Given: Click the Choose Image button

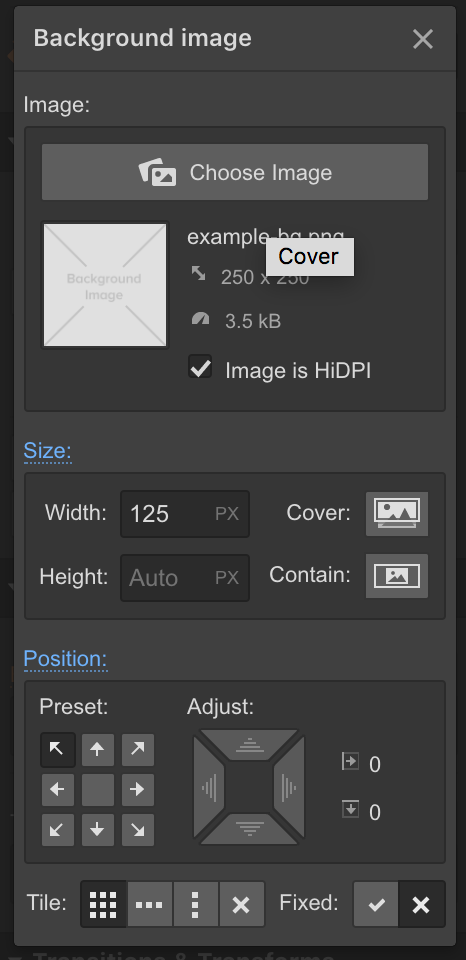Looking at the screenshot, I should 235,172.
